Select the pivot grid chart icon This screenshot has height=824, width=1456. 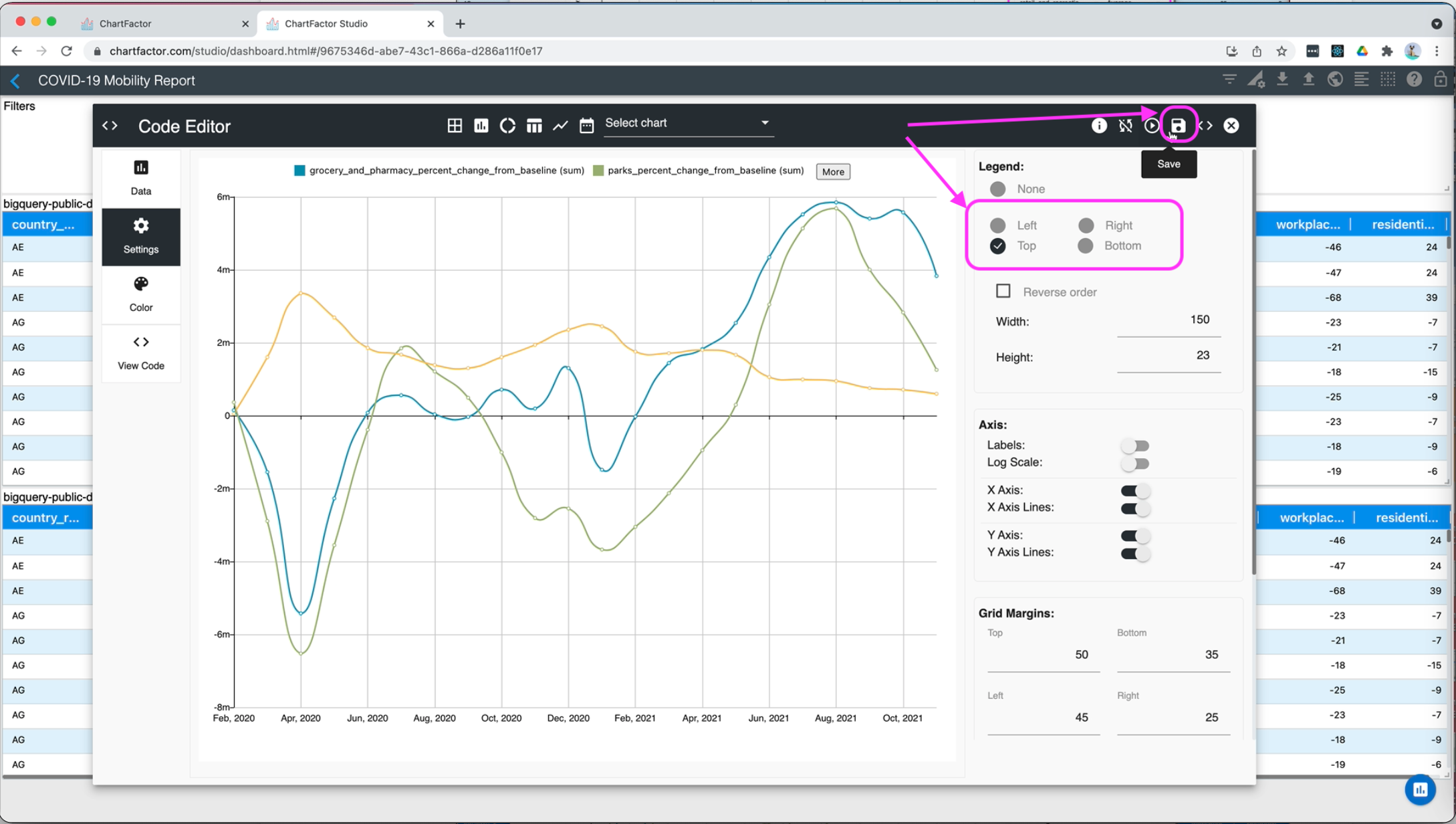455,126
